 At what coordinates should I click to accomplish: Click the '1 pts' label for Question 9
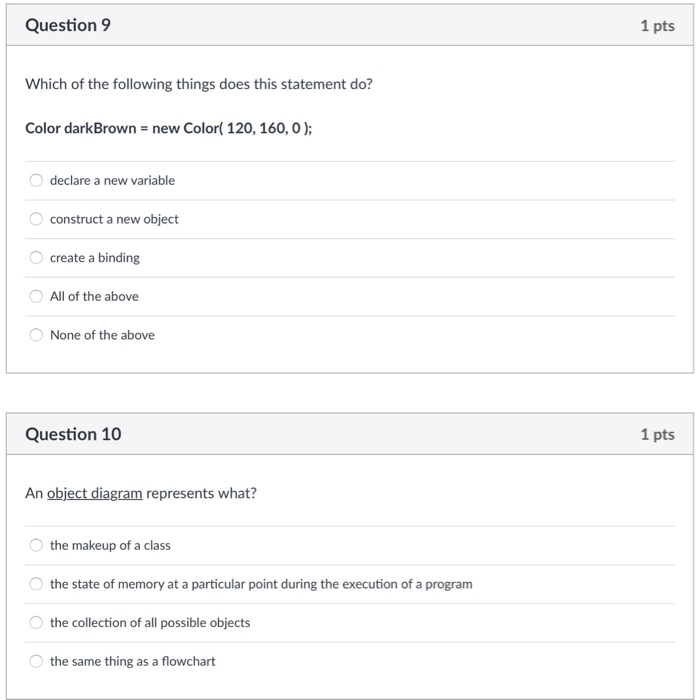(x=657, y=26)
